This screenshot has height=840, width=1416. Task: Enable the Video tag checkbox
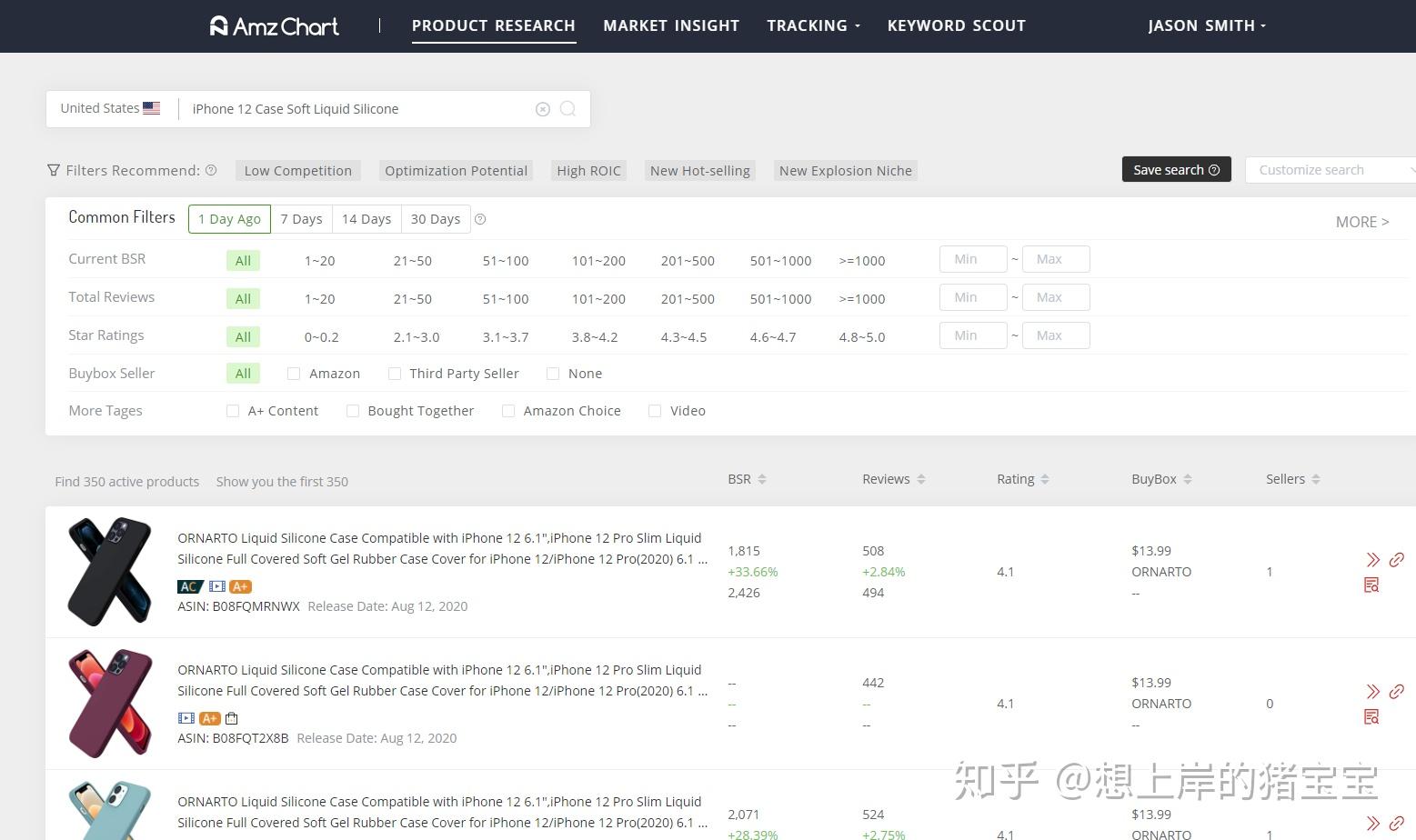coord(655,411)
